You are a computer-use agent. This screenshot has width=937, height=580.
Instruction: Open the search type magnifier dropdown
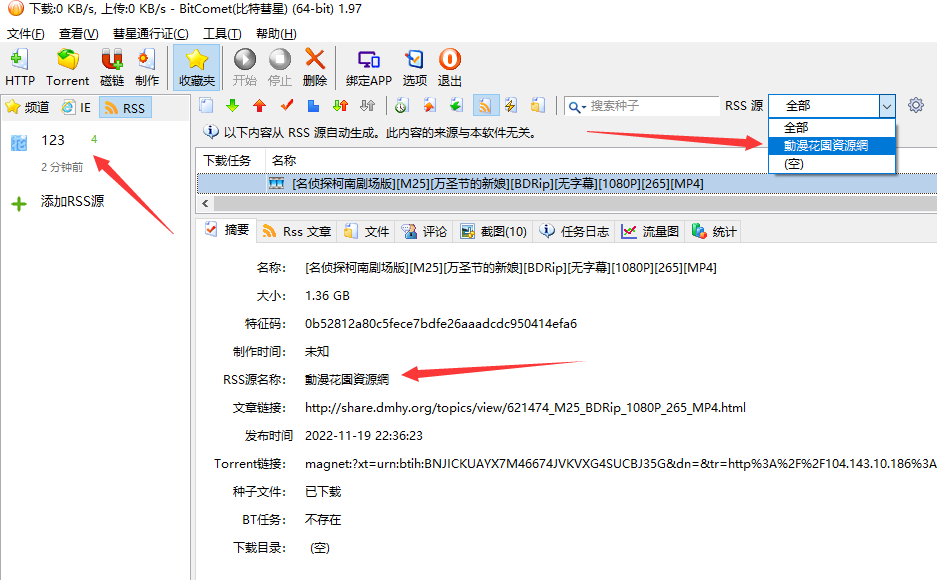click(577, 106)
